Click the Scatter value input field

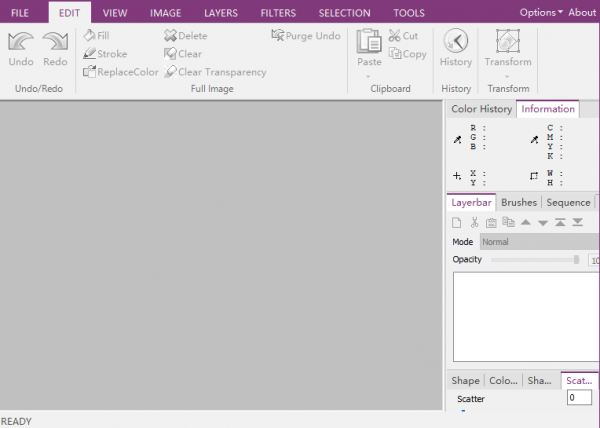coord(579,397)
